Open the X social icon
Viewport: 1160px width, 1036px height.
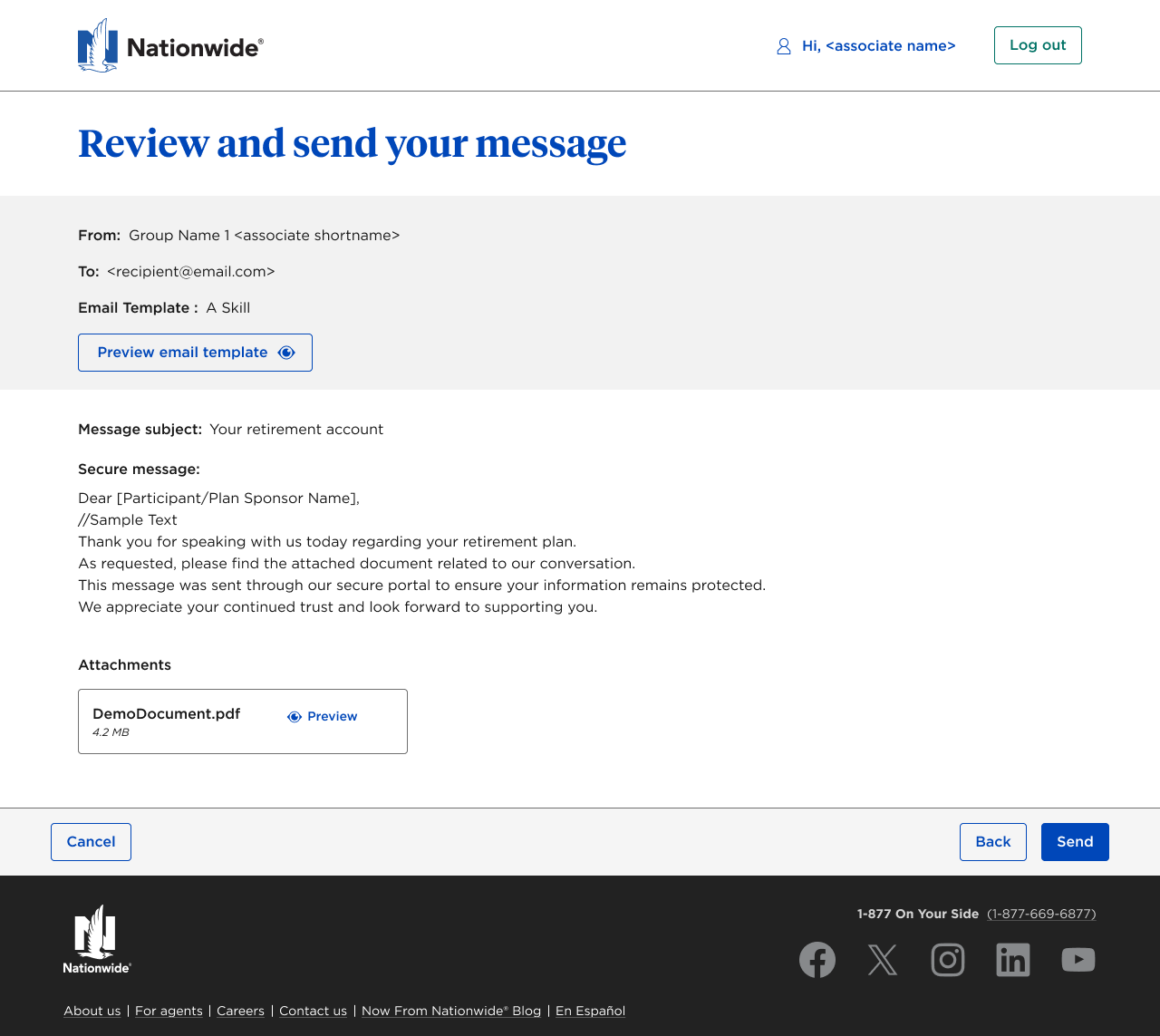point(883,960)
